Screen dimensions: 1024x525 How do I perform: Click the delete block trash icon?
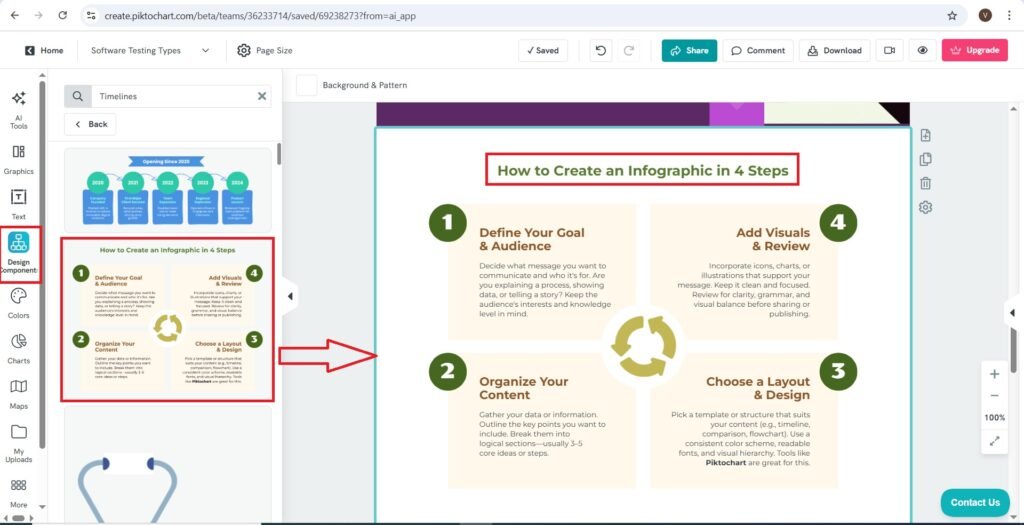(925, 183)
